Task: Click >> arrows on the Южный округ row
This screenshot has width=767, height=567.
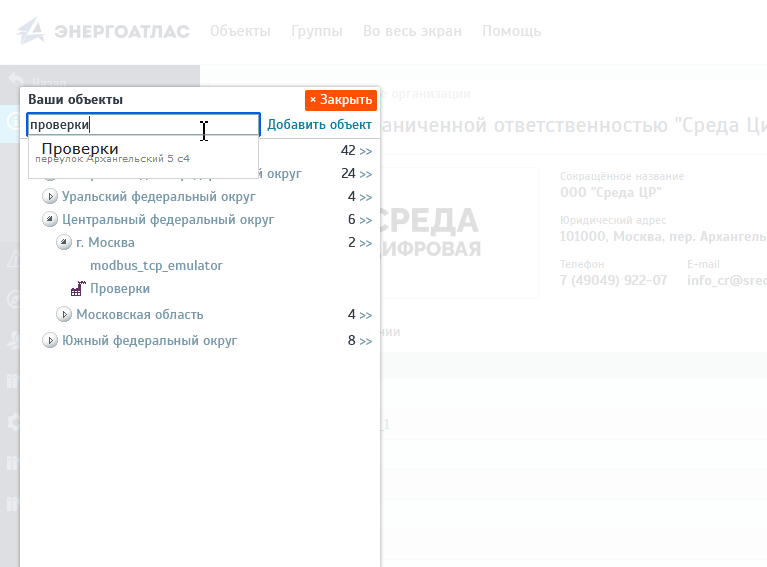Action: pyautogui.click(x=366, y=342)
